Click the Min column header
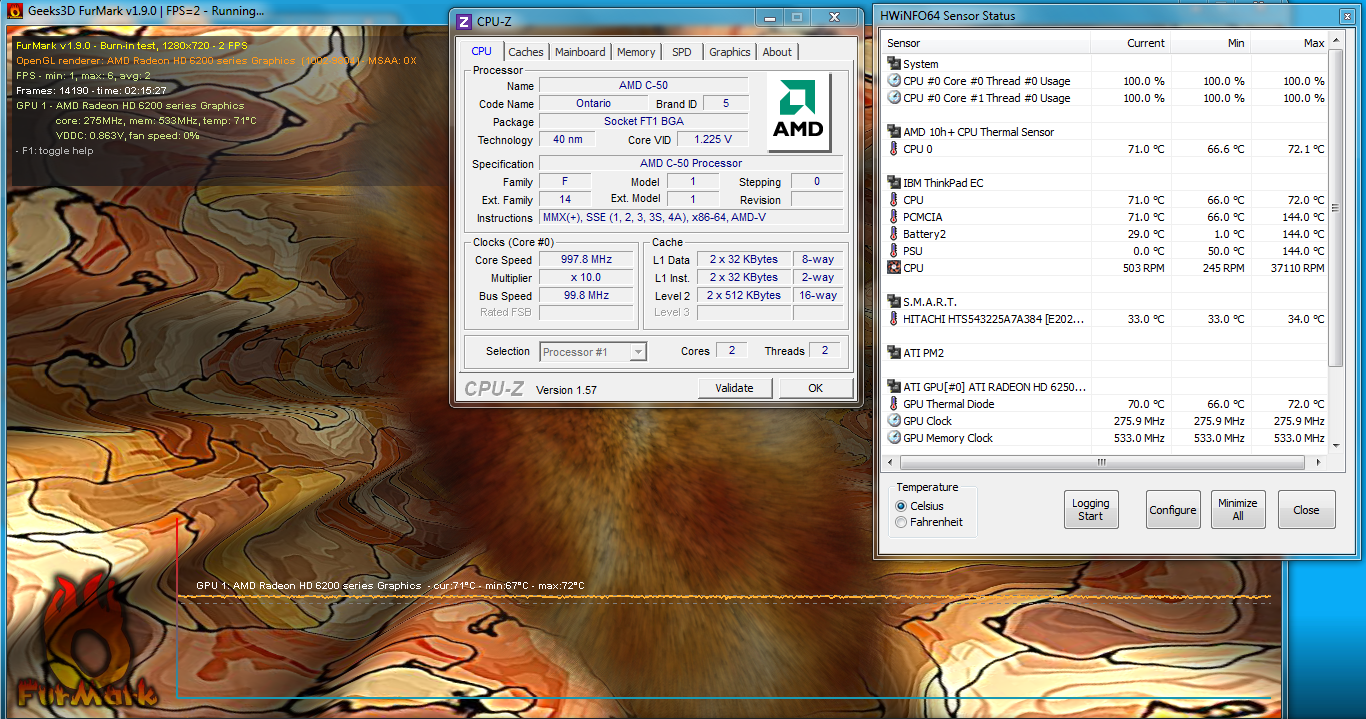The width and height of the screenshot is (1366, 719). 1211,43
